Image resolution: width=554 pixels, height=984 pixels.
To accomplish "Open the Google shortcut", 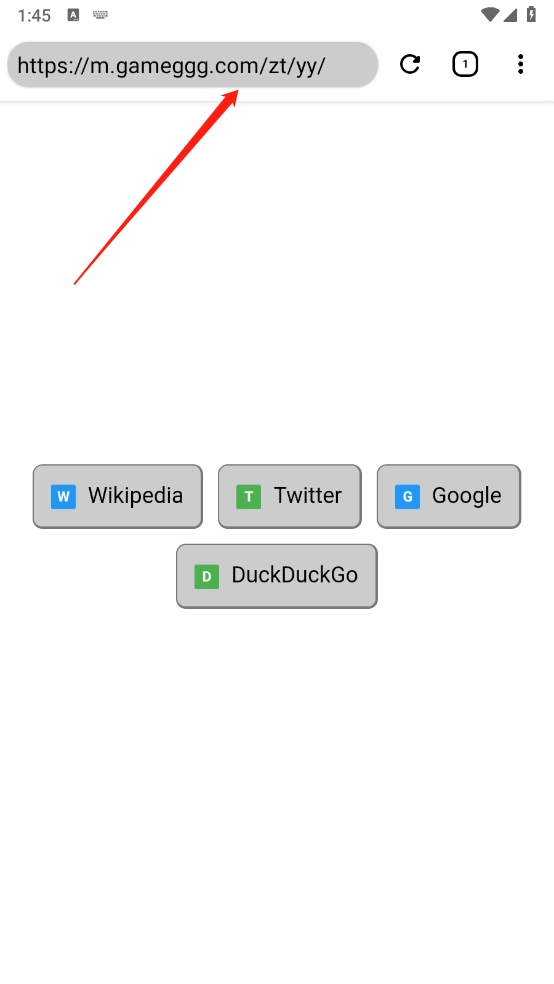I will (x=449, y=496).
